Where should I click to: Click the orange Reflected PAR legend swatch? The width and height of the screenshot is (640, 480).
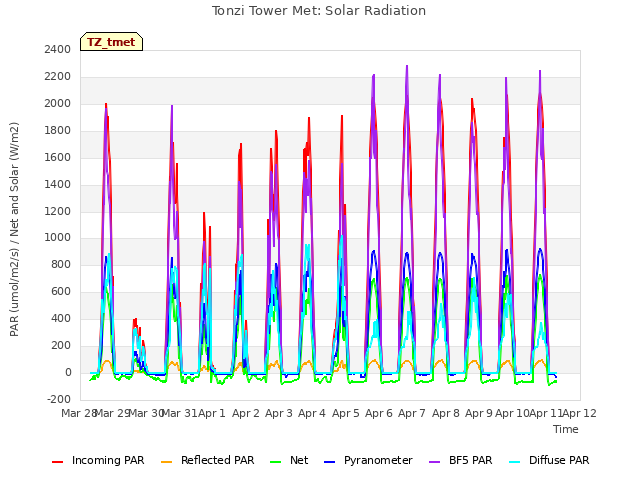pyautogui.click(x=167, y=462)
